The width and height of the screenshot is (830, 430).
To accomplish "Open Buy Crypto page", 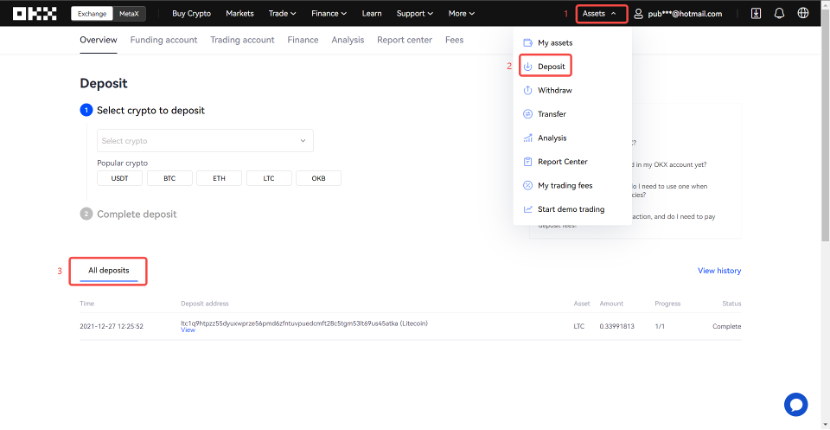I will click(191, 14).
